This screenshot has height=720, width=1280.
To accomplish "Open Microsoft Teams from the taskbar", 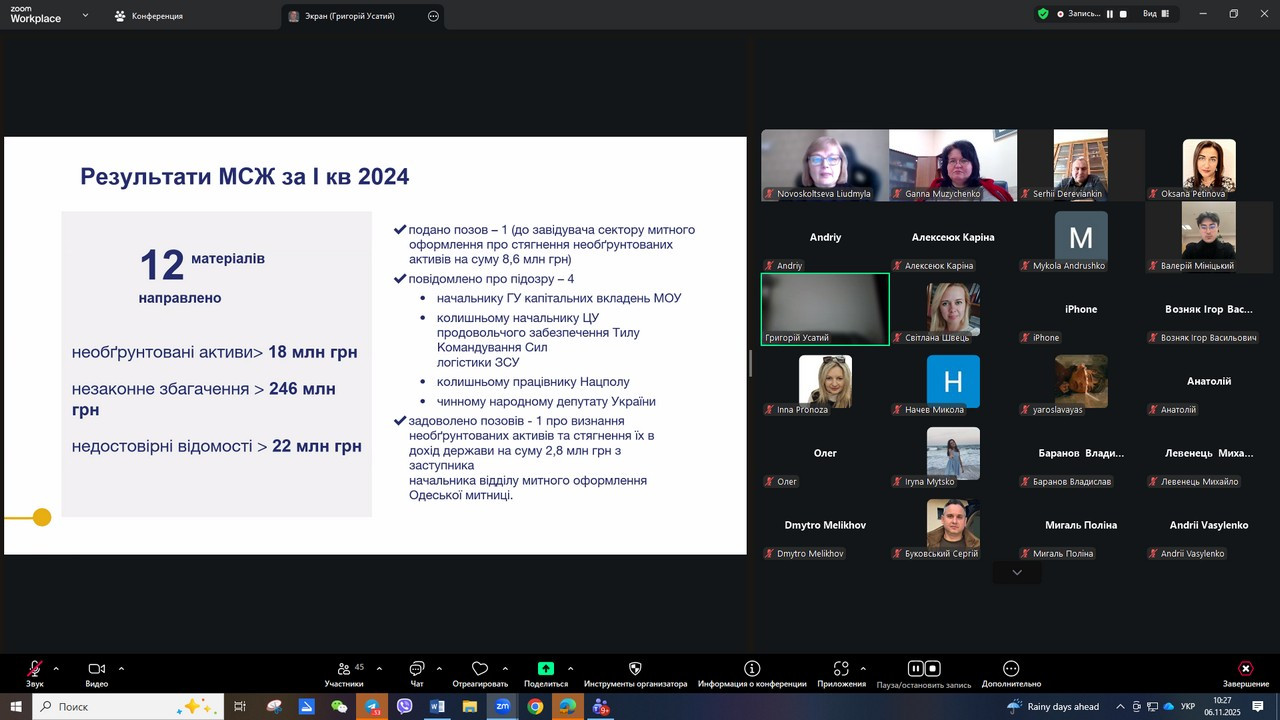I will pos(600,706).
